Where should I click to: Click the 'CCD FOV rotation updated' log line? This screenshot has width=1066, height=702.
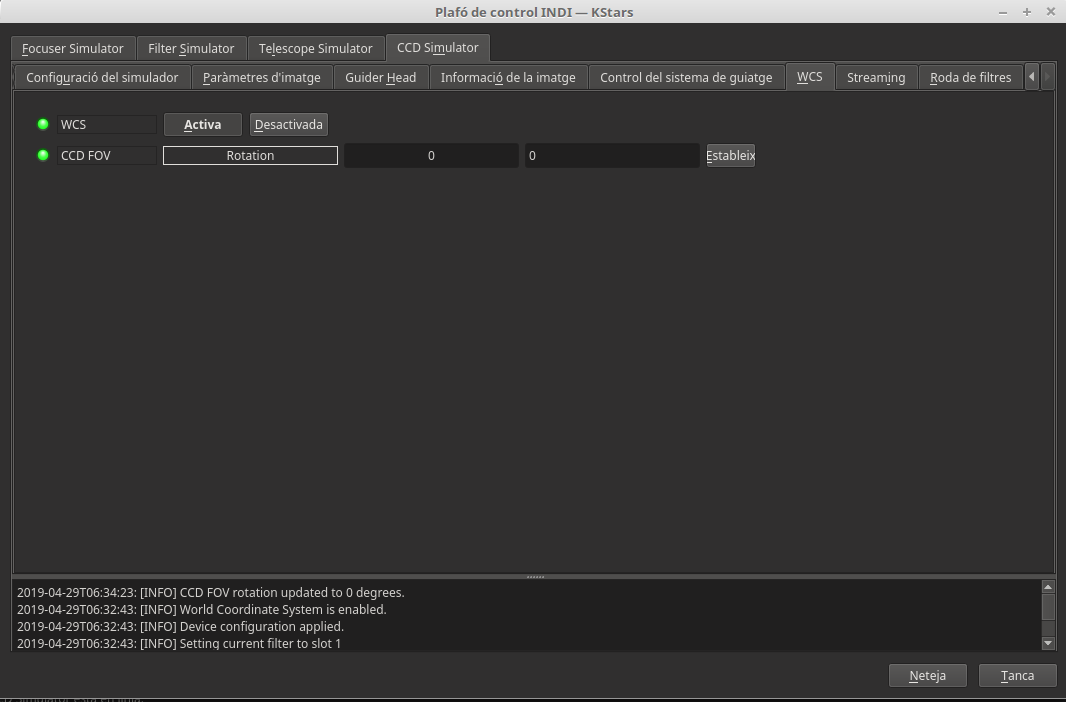click(211, 593)
